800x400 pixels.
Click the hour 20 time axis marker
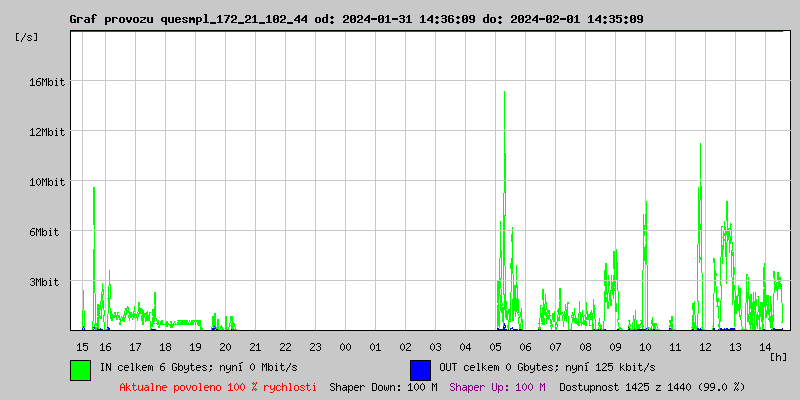click(225, 346)
